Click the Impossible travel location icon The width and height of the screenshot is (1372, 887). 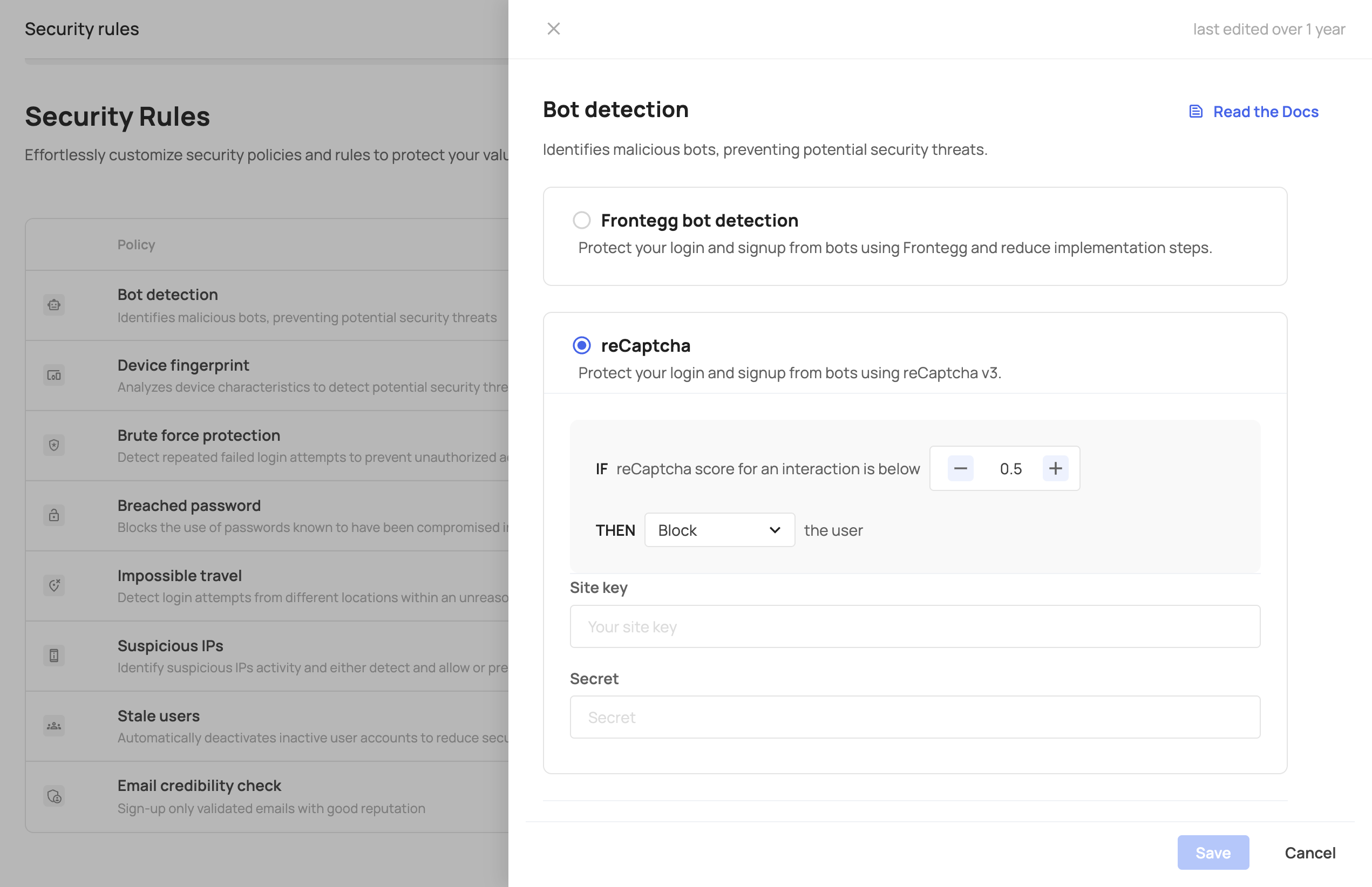point(53,586)
